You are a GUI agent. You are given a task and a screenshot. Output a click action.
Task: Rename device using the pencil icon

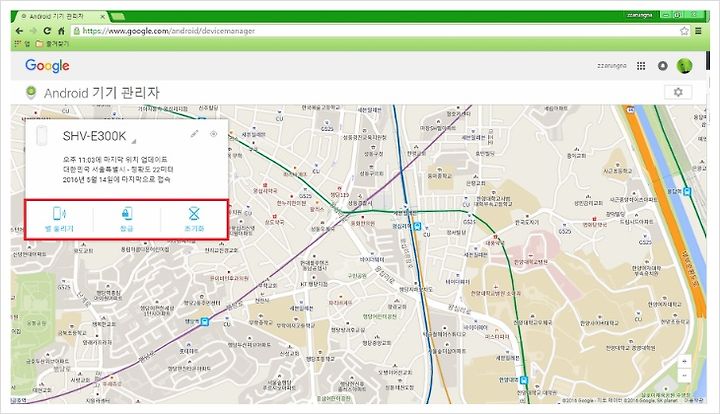[x=195, y=134]
